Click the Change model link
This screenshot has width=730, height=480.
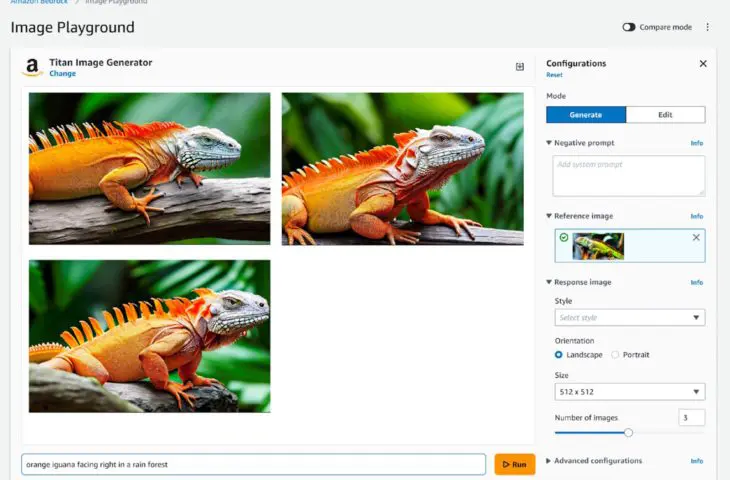point(62,74)
